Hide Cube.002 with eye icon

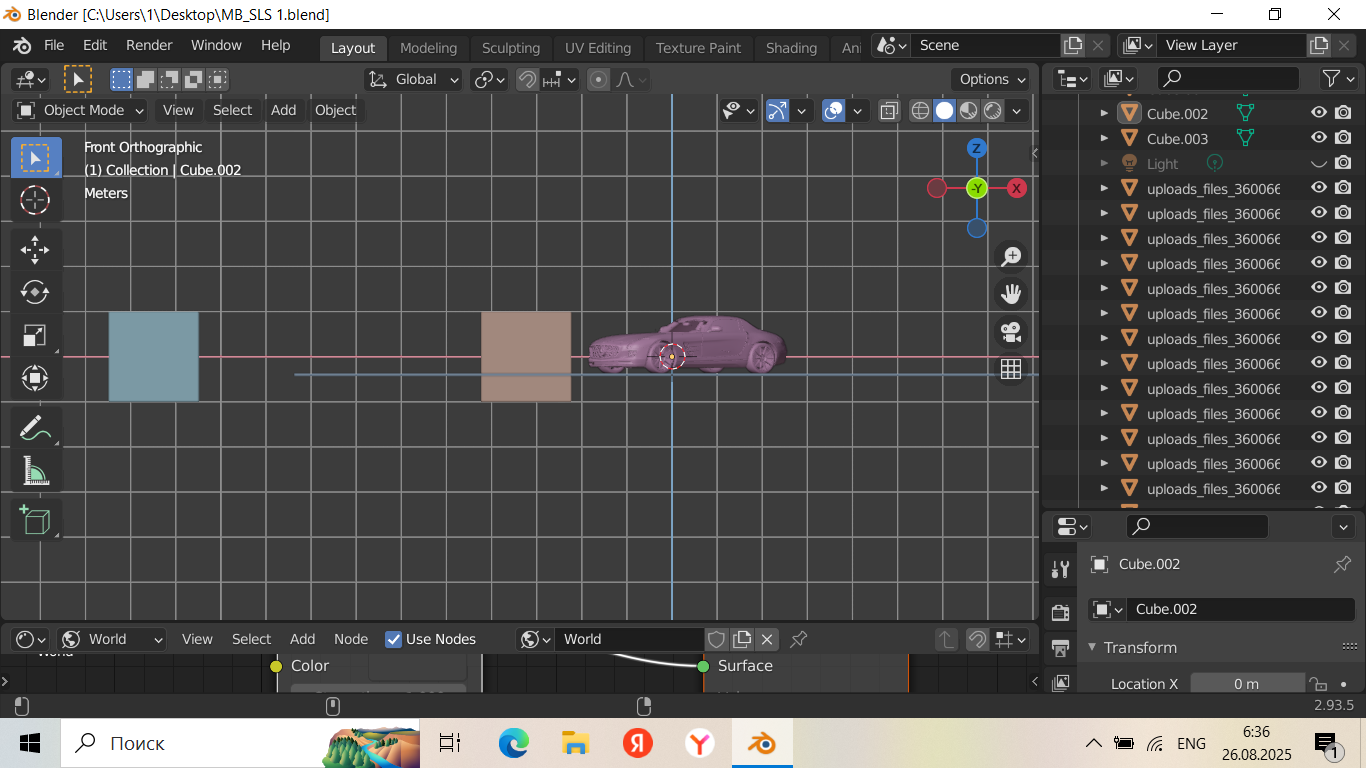pos(1319,113)
